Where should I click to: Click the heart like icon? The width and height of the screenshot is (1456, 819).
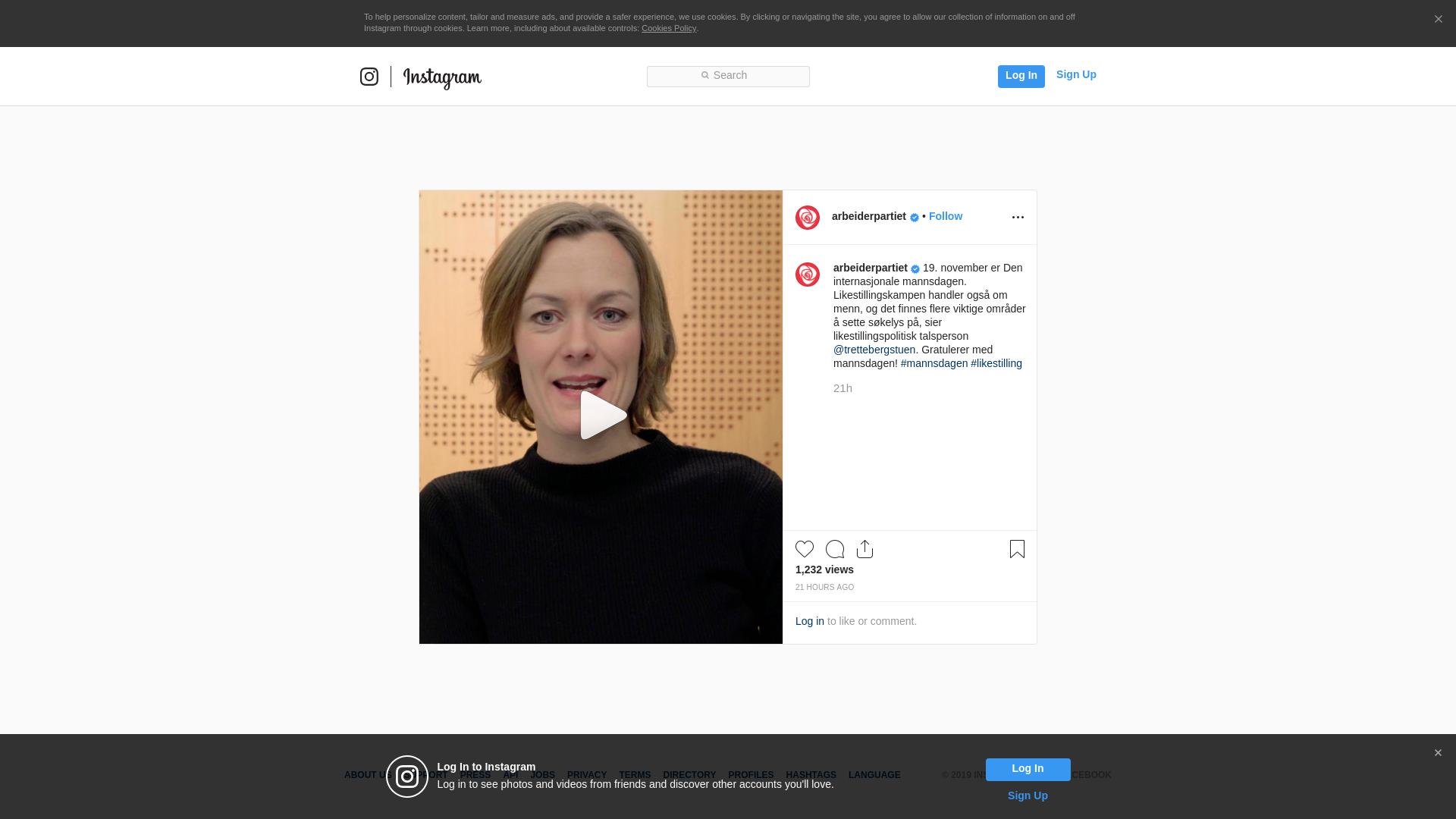[x=805, y=549]
